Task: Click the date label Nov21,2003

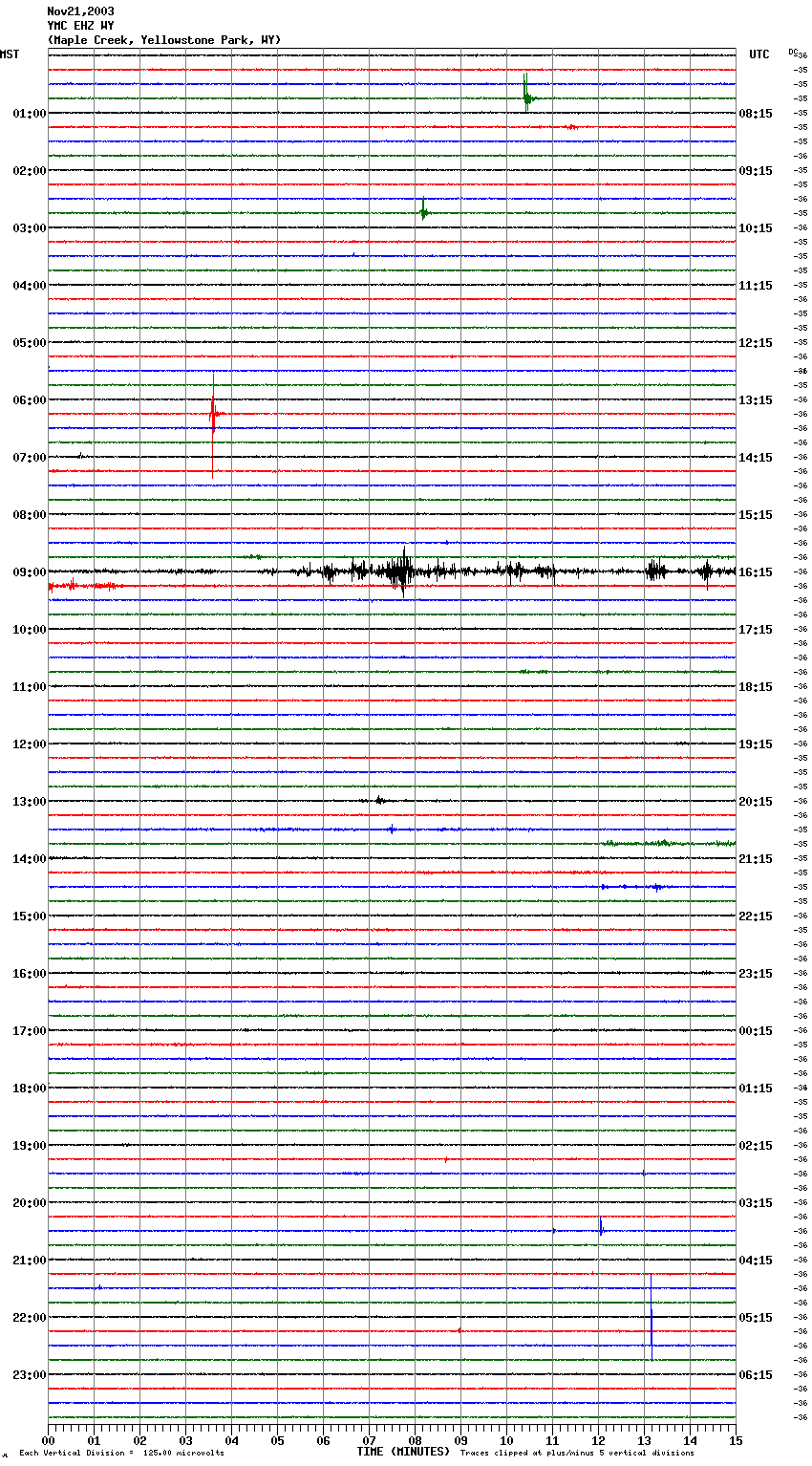Action: coord(80,11)
